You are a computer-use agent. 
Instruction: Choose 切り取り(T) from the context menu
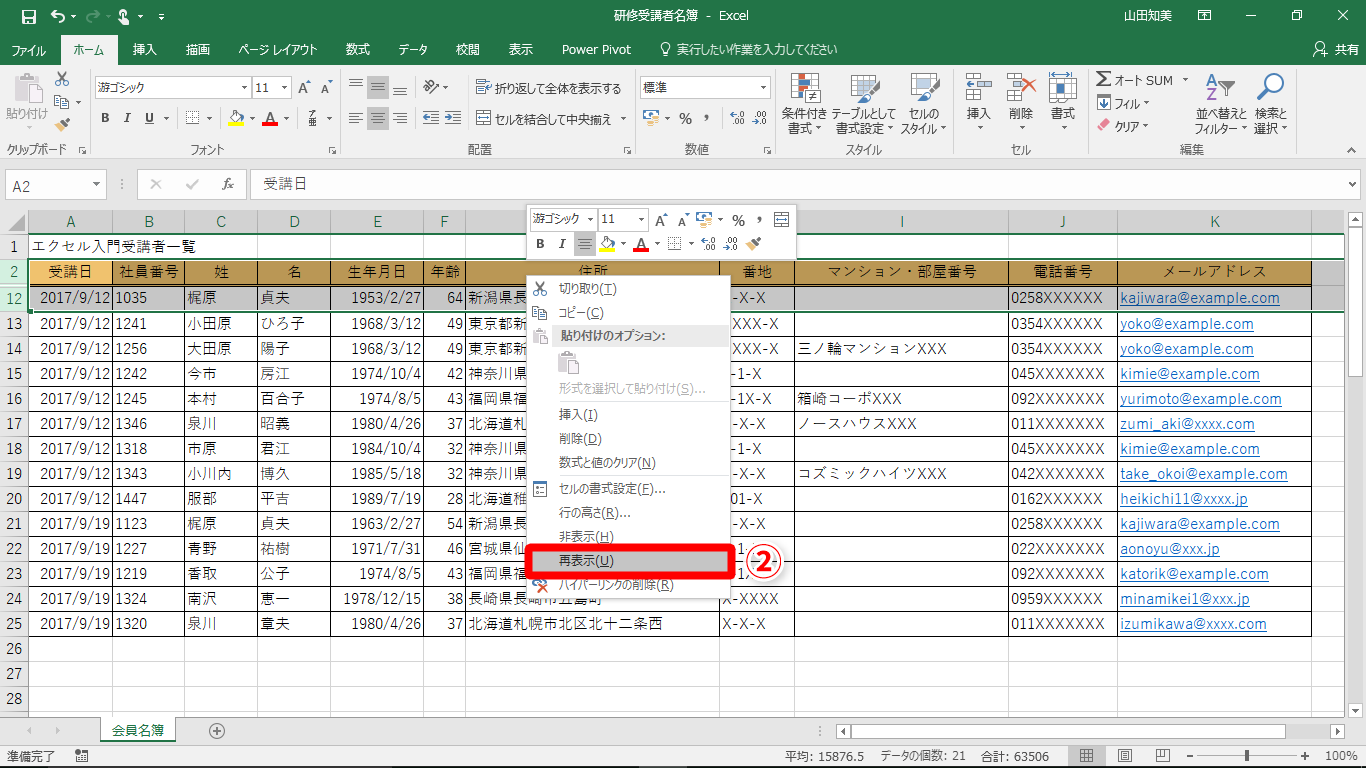tap(628, 289)
